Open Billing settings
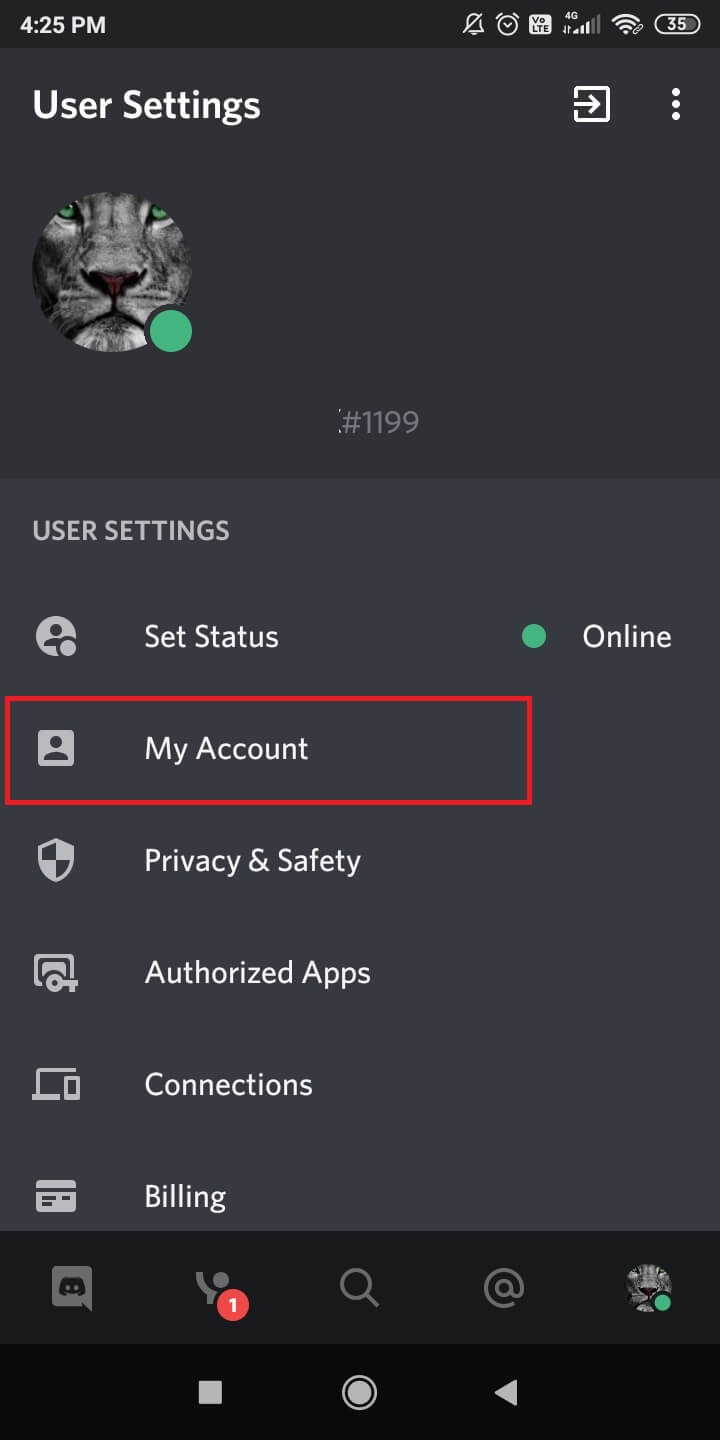Image resolution: width=720 pixels, height=1440 pixels. 360,1196
